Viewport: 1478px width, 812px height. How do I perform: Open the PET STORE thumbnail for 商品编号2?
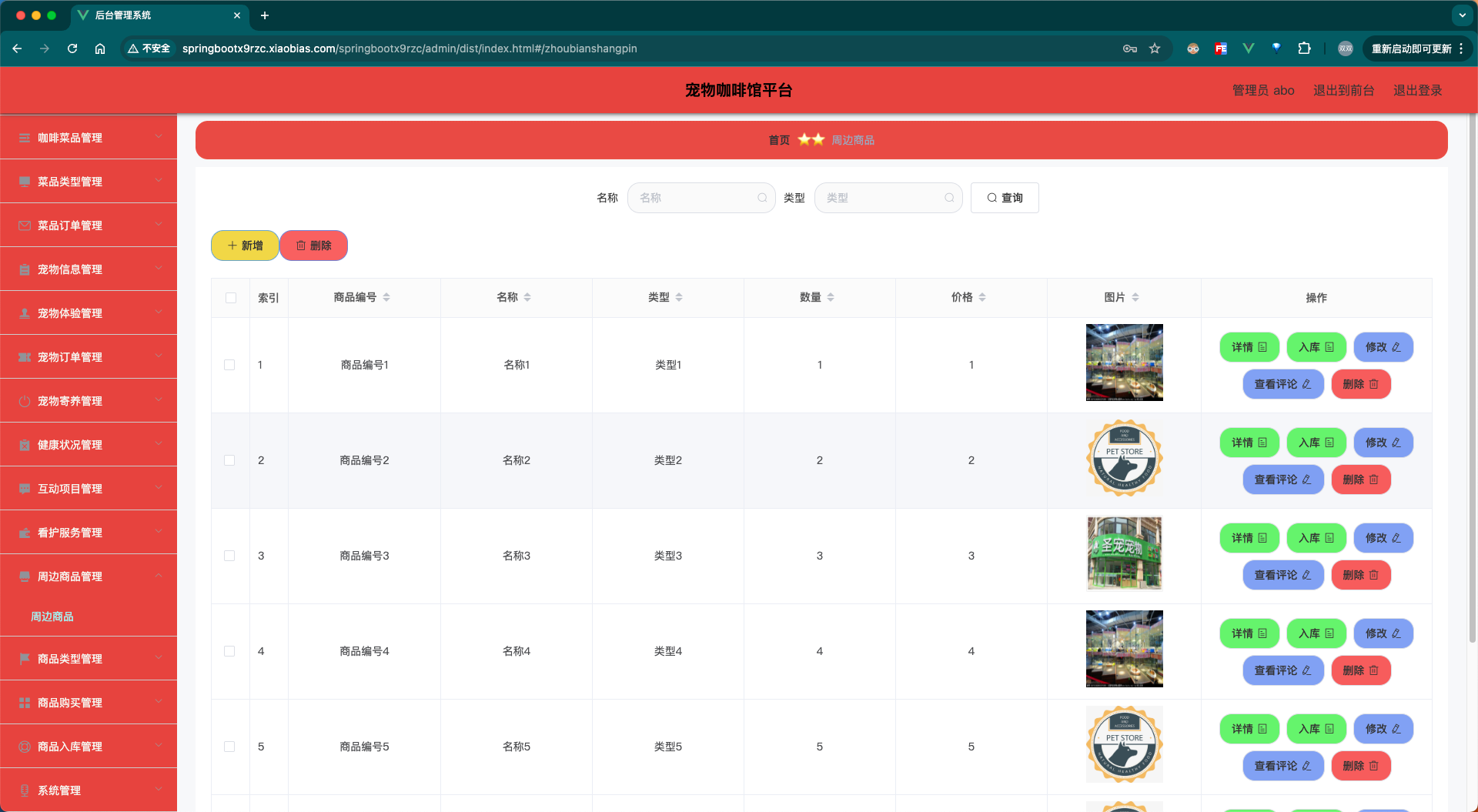point(1125,458)
